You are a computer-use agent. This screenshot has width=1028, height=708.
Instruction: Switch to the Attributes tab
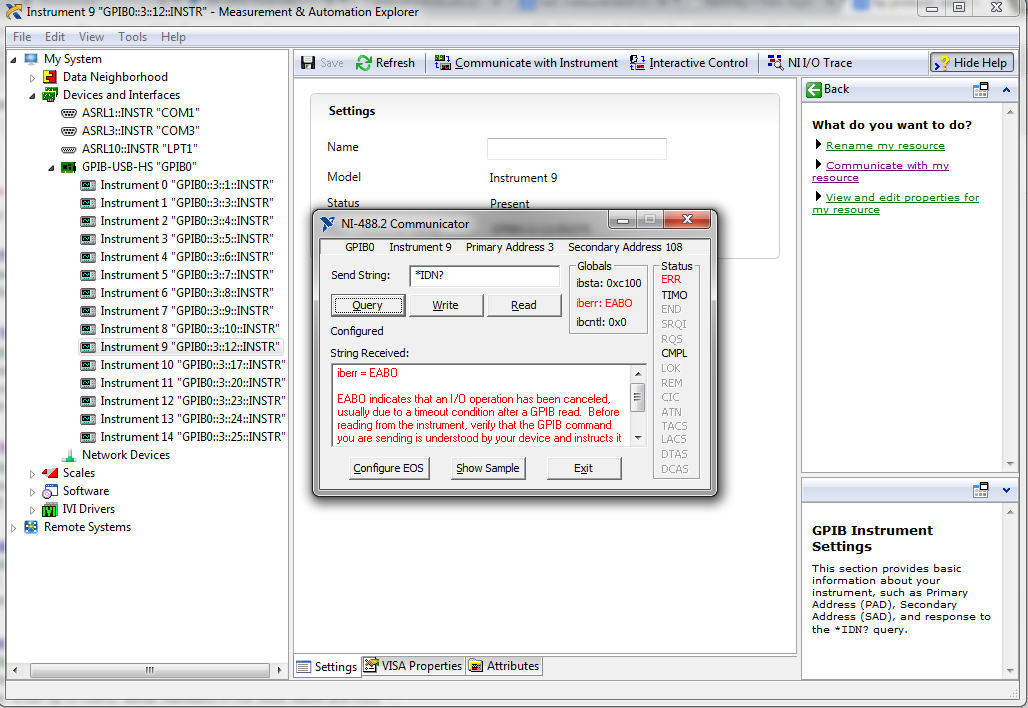pos(504,665)
